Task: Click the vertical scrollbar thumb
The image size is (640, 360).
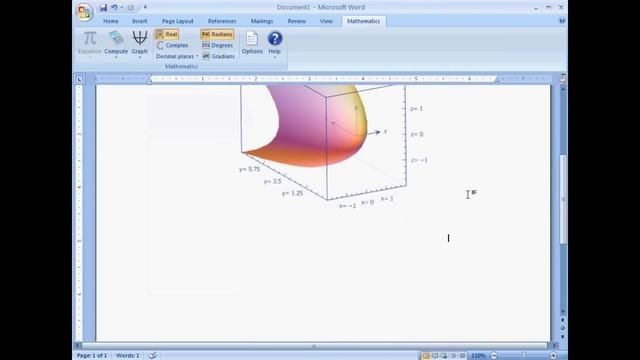Action: point(563,199)
